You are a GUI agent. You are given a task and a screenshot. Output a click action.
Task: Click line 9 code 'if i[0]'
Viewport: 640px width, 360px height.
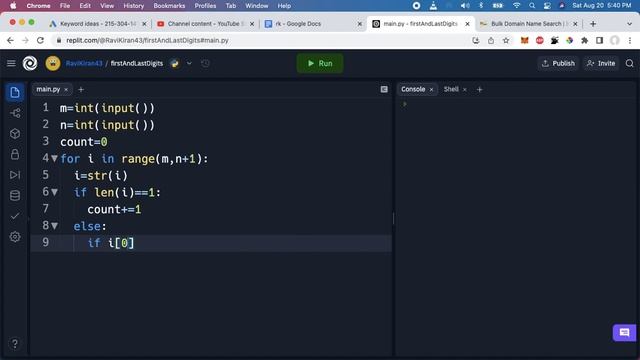[x=111, y=243]
